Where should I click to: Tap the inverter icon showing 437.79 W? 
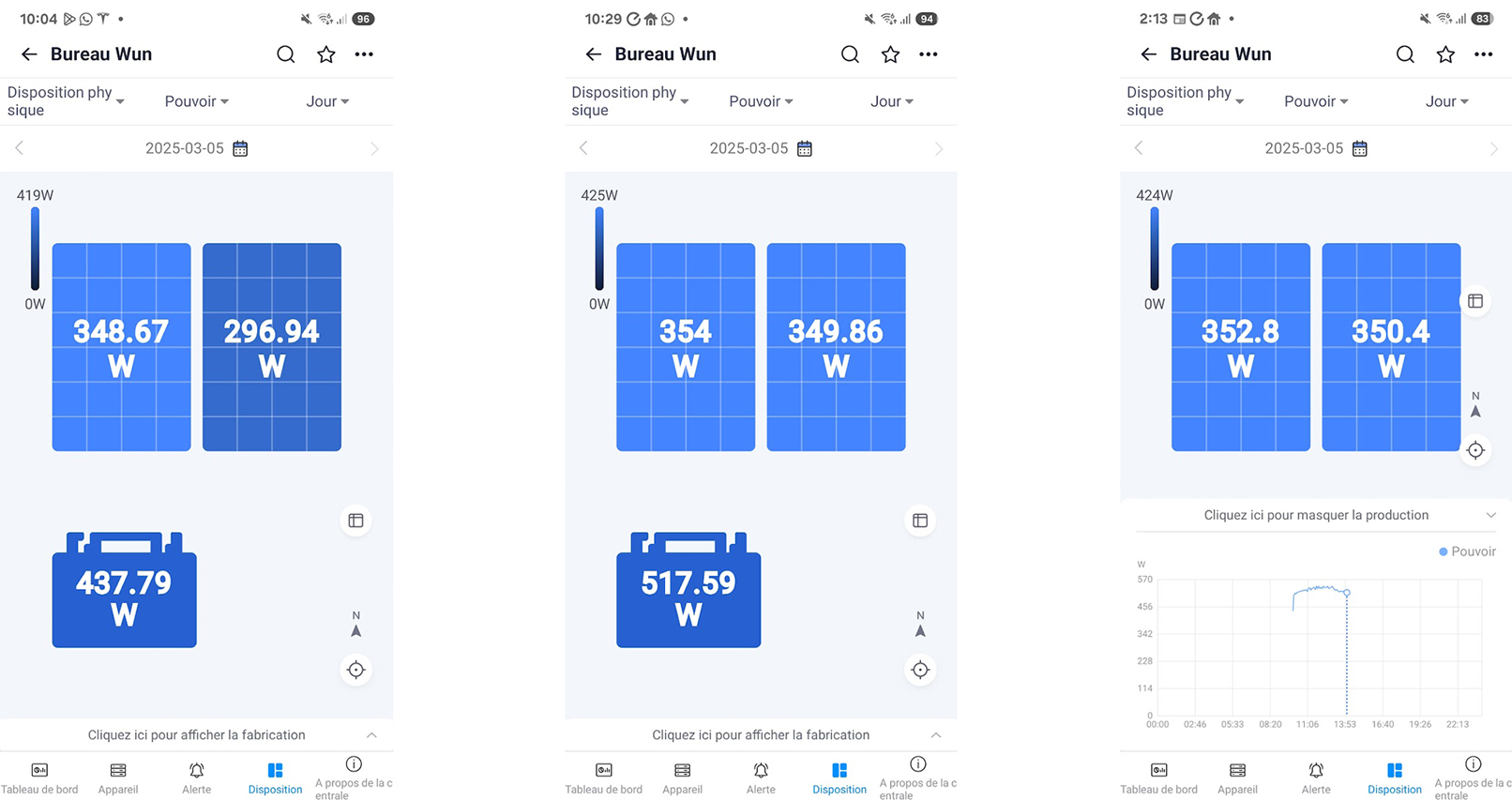point(124,591)
